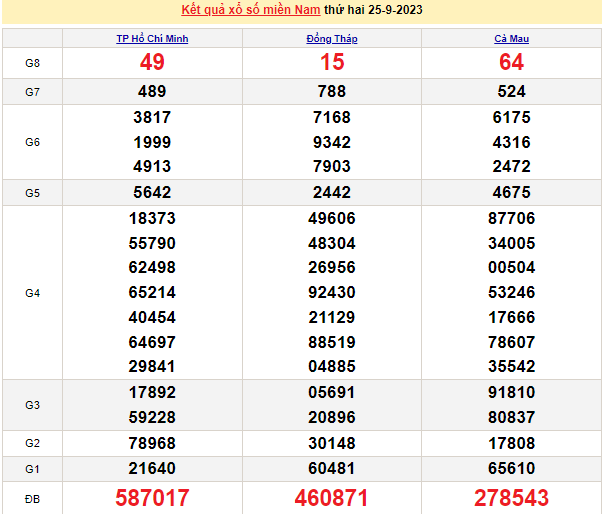Select red G8 number 15
604x514 pixels.
[332, 62]
